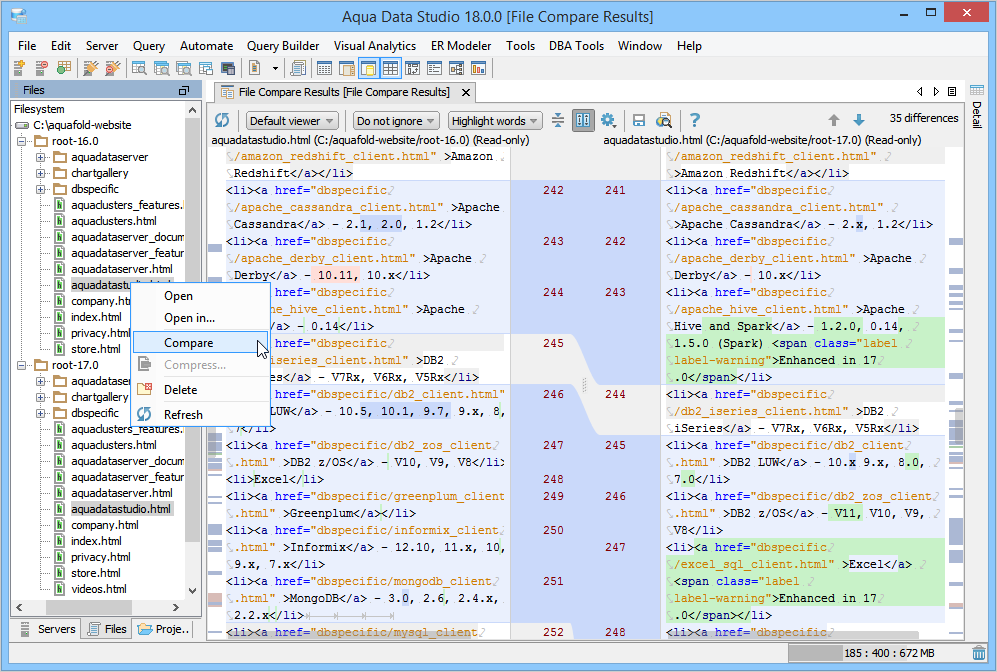The height and width of the screenshot is (672, 997).
Task: Select aquadatastudio.html under root-17.0
Action: click(x=120, y=509)
